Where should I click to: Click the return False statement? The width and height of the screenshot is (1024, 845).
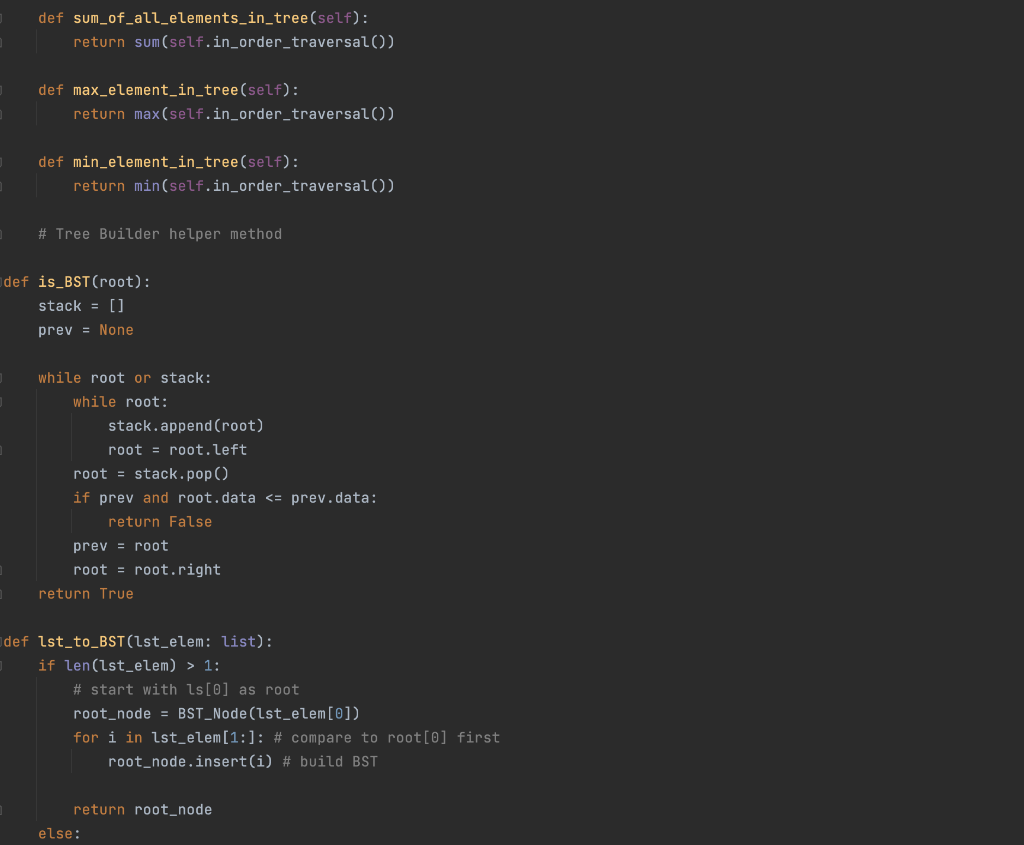coord(159,521)
